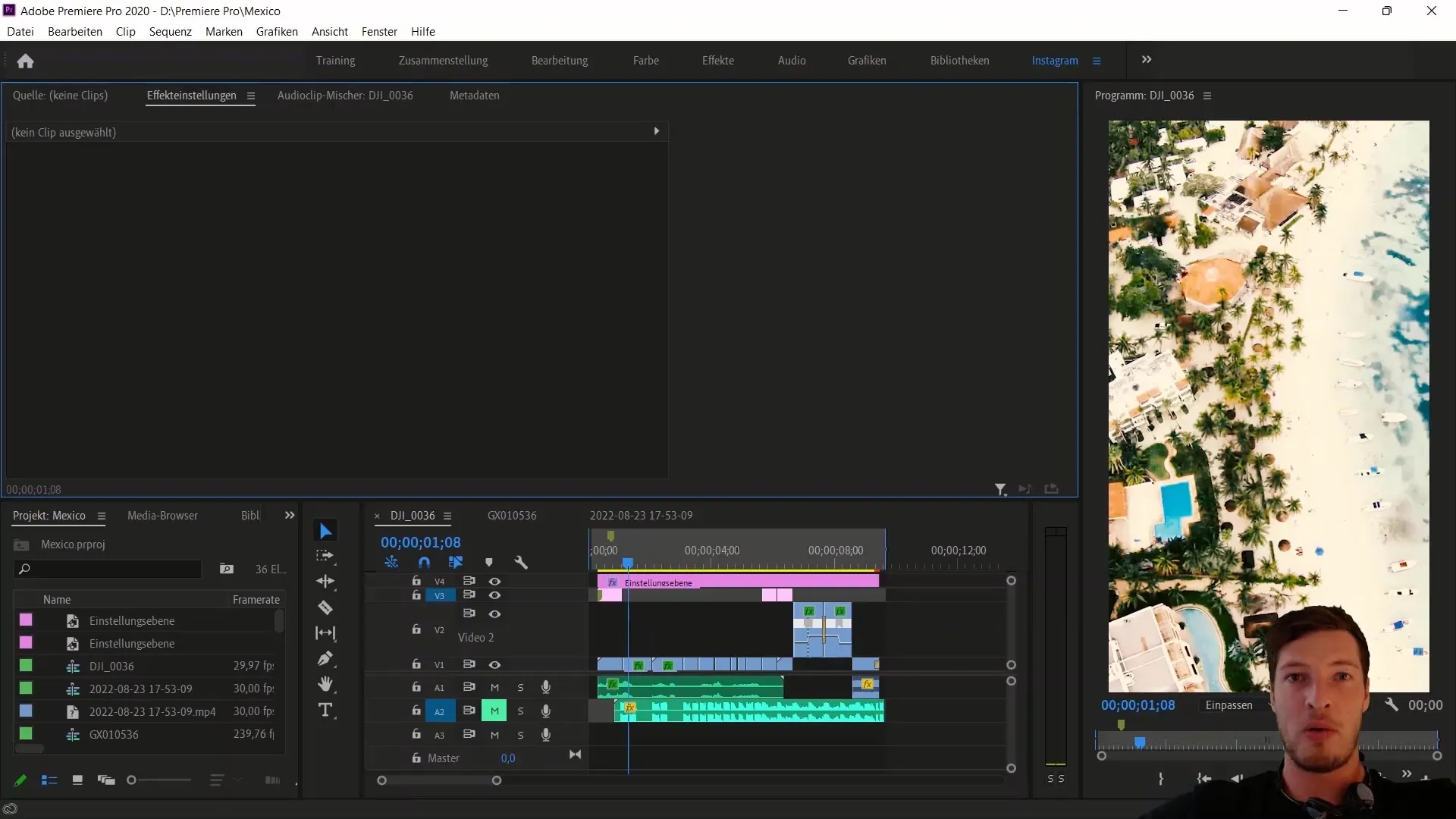This screenshot has width=1456, height=819.
Task: Switch project panel to list view
Action: pos(49,780)
